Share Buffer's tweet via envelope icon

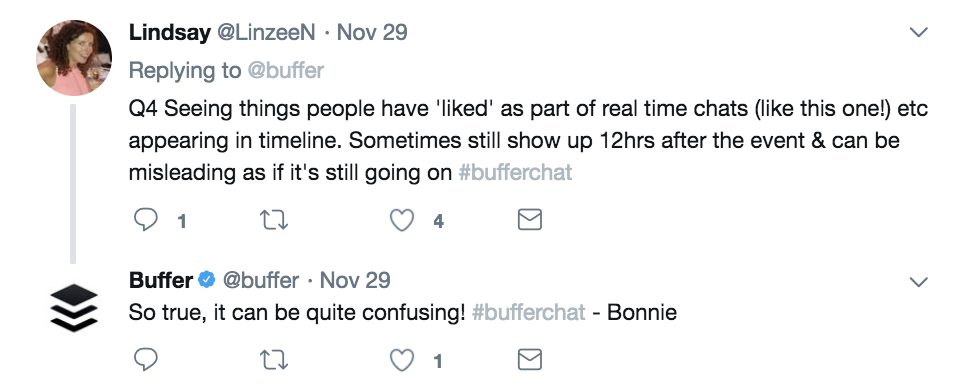[530, 360]
